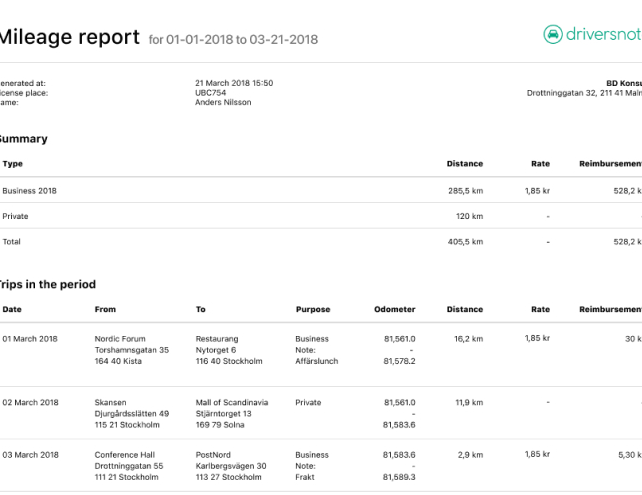Select odometer end value '81,589.3'

(x=399, y=477)
